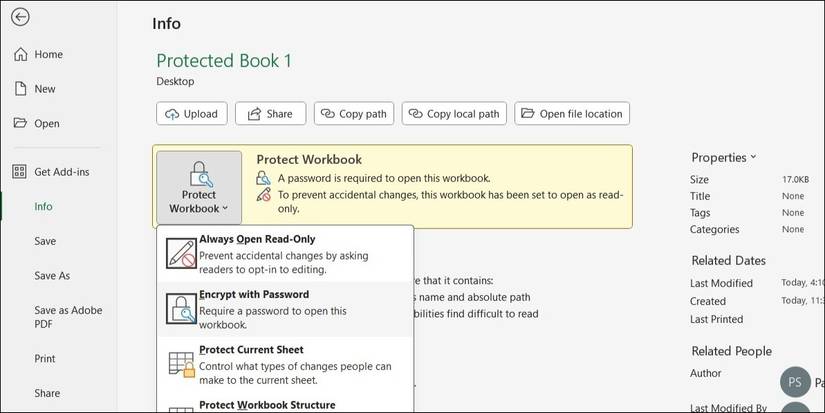Open the New page in sidebar
Screen dimensions: 825x413
pyautogui.click(x=45, y=89)
